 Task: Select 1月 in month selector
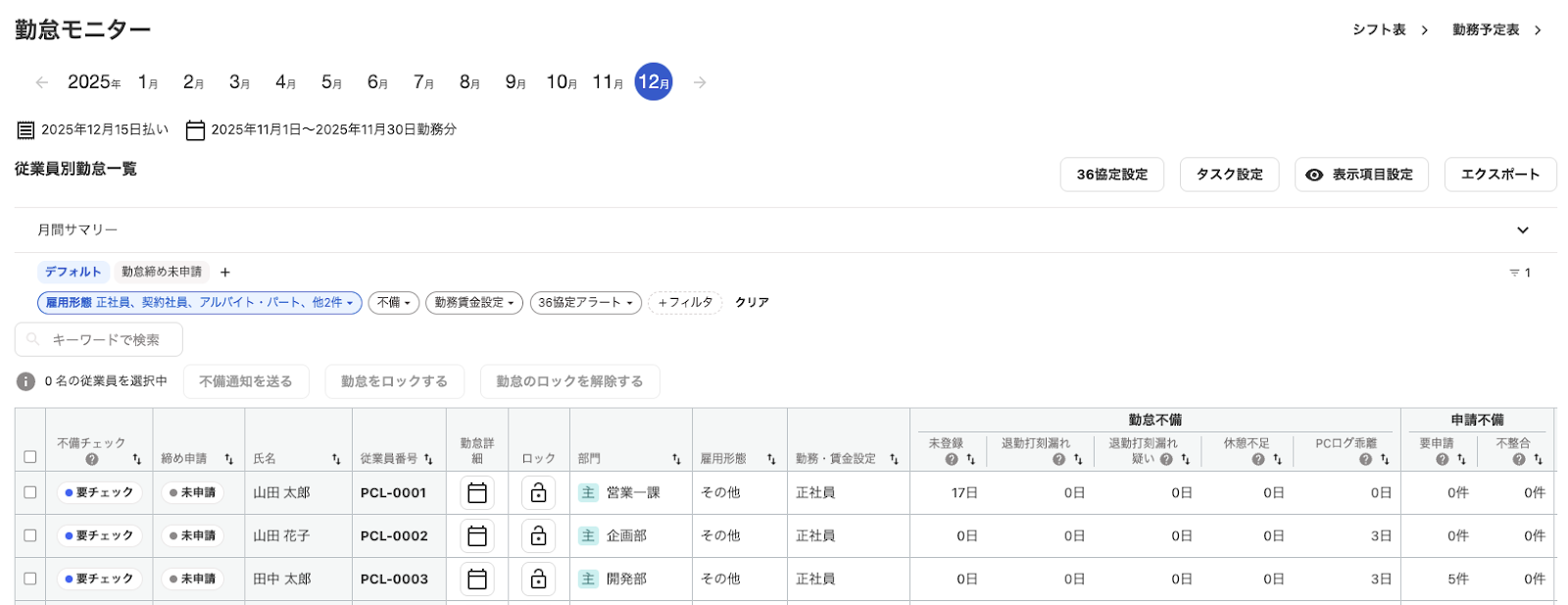coord(148,82)
